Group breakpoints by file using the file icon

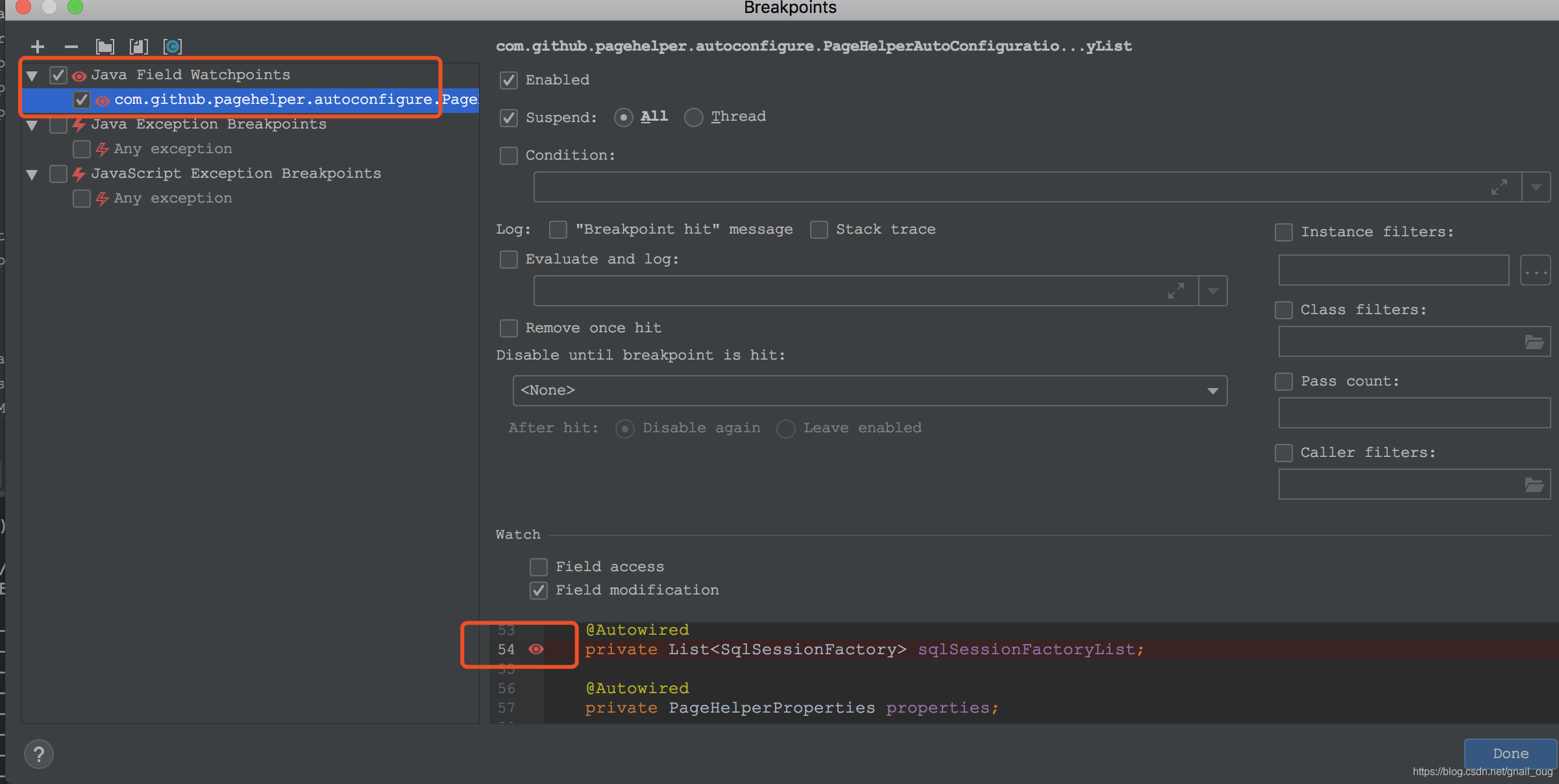tap(138, 46)
